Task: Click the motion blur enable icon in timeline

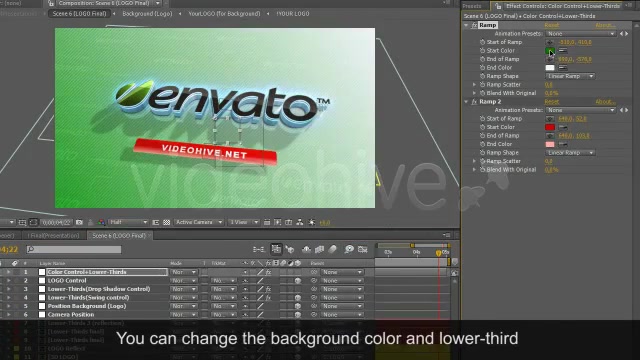Action: (x=332, y=249)
